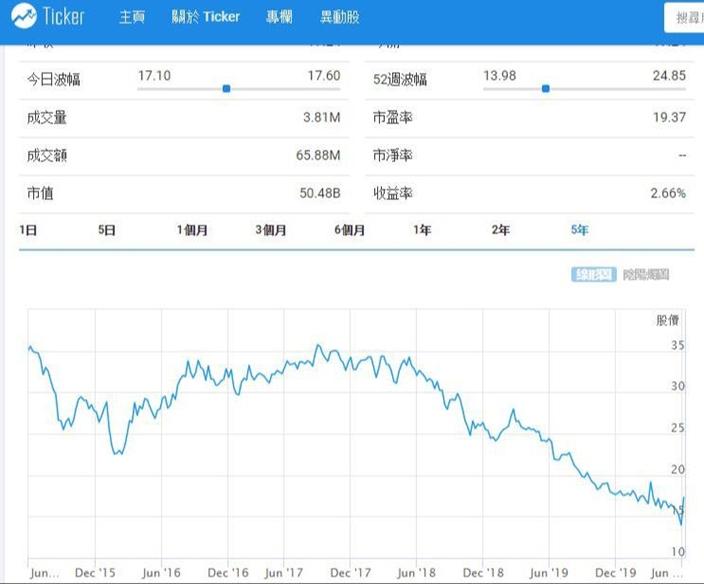Screen dimensions: 704x584
Task: Enable the line chart toggle button
Action: pyautogui.click(x=594, y=274)
